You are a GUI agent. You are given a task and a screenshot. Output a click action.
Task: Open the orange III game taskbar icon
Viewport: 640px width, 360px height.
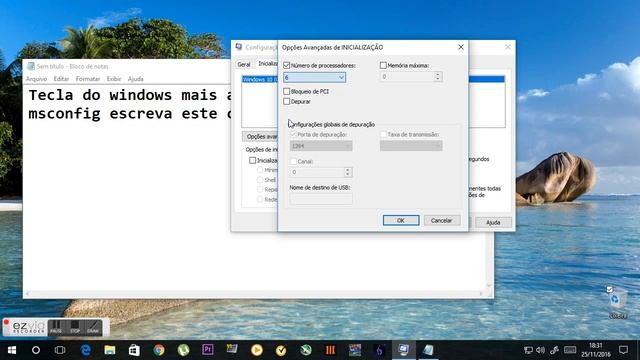pos(330,350)
